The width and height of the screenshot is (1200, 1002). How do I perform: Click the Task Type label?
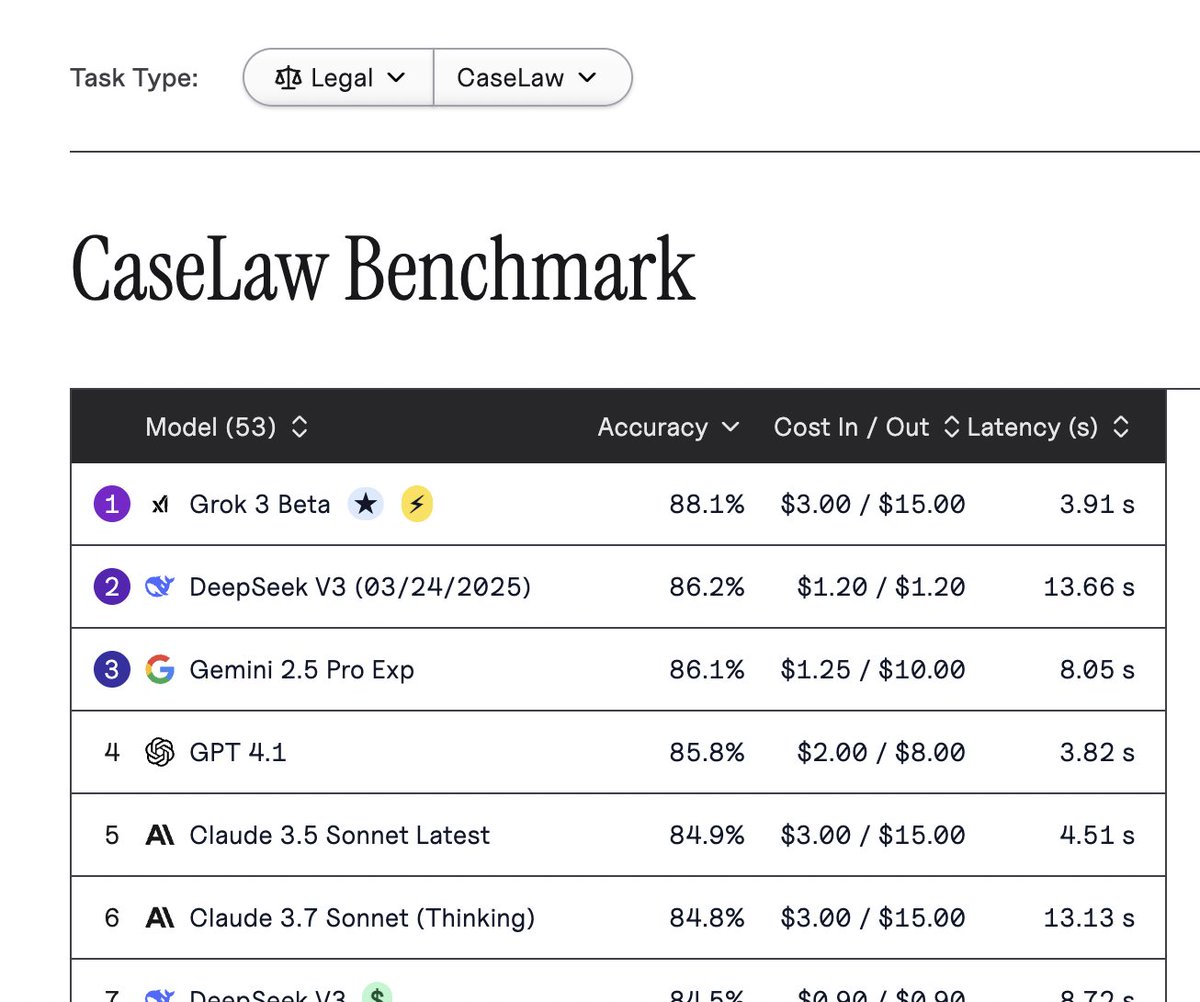tap(135, 78)
